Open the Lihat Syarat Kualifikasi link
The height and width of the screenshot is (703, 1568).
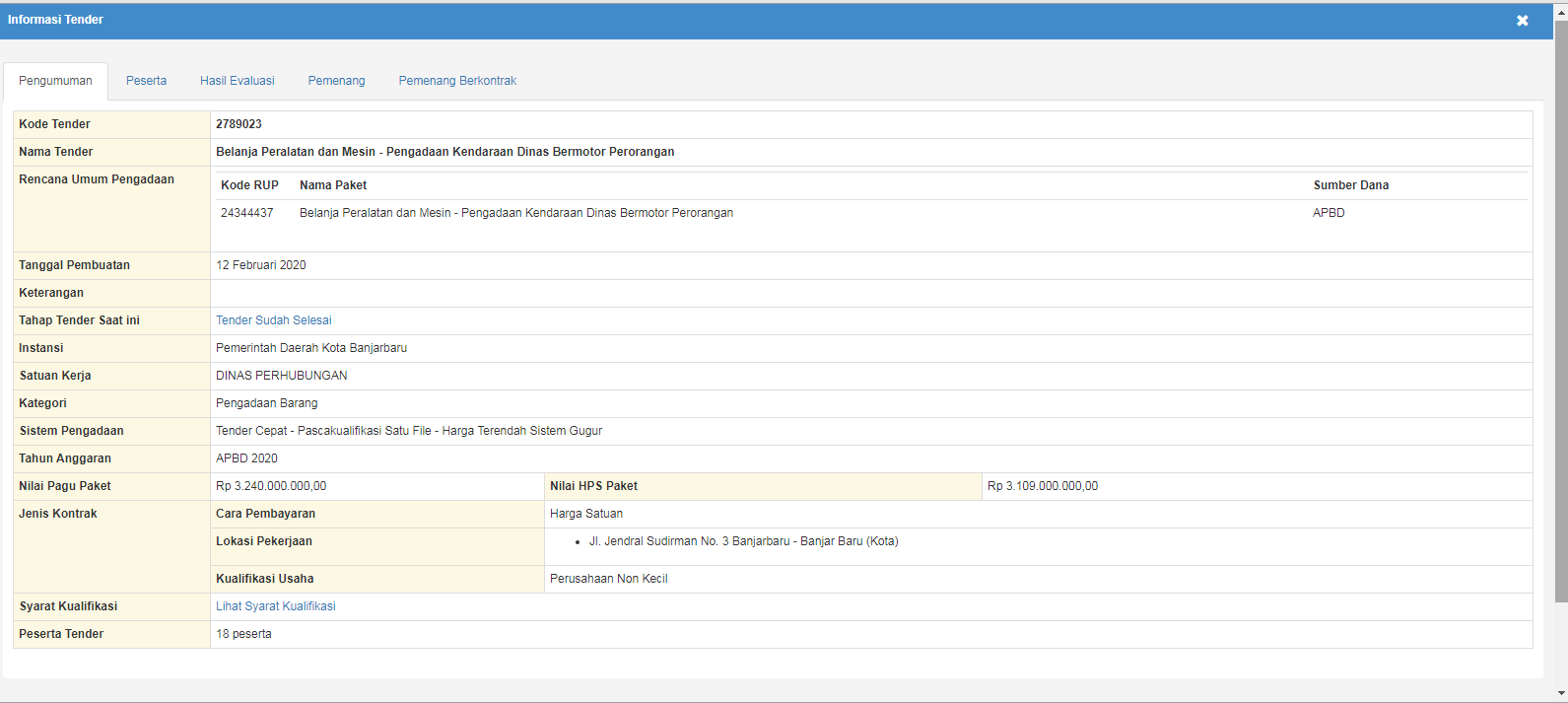click(x=276, y=606)
